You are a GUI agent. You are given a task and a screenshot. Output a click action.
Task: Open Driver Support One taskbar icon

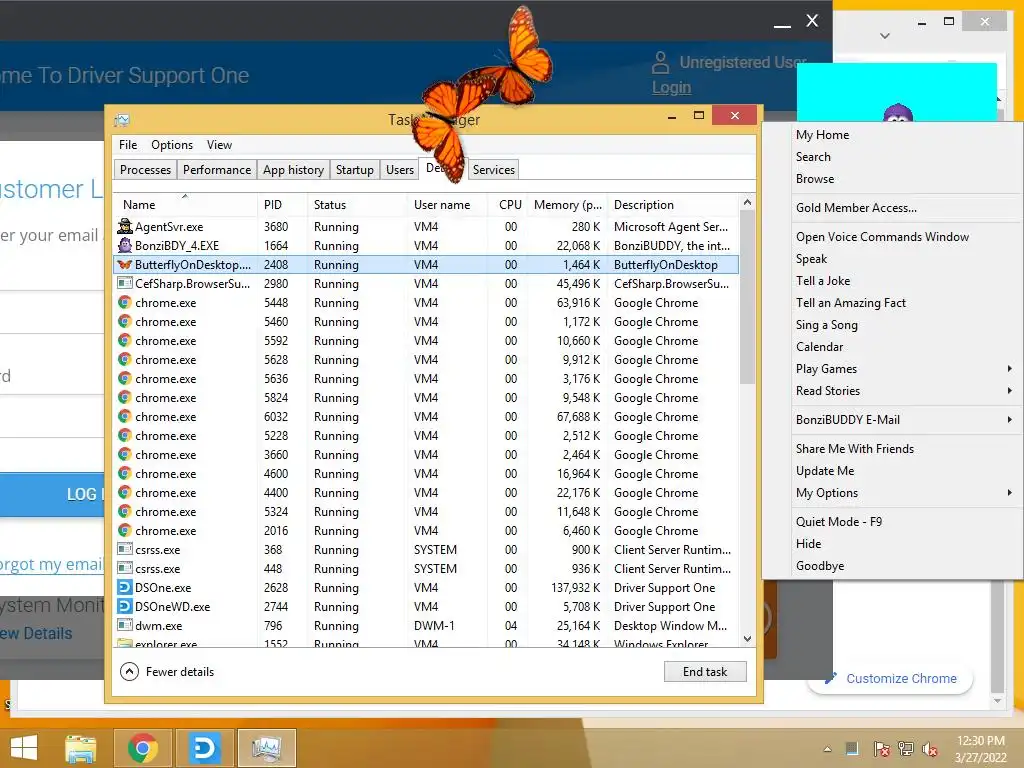point(204,748)
